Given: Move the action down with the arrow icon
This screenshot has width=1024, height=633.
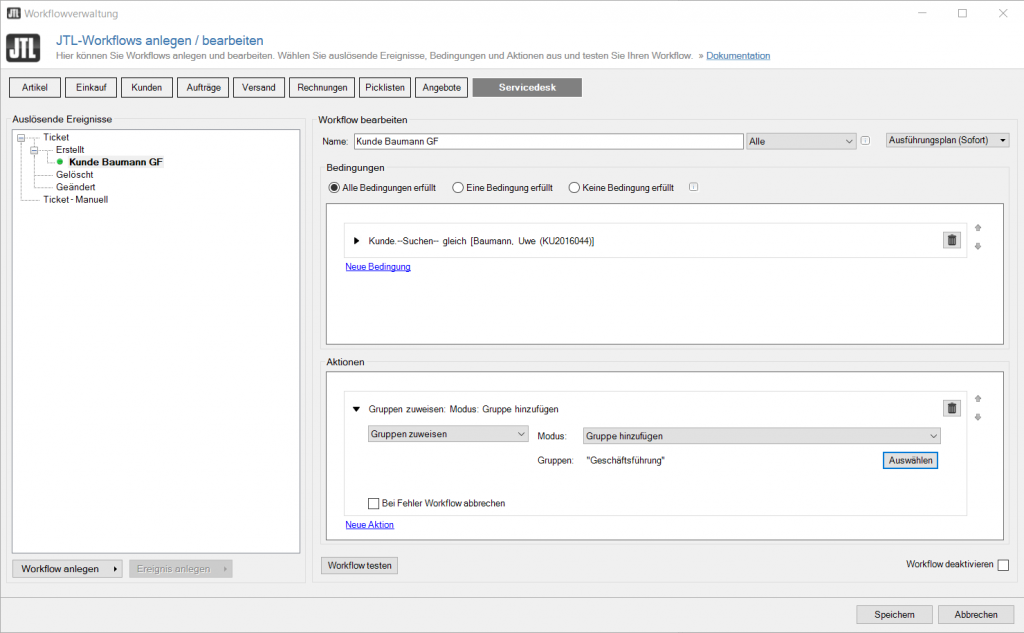Looking at the screenshot, I should (978, 418).
